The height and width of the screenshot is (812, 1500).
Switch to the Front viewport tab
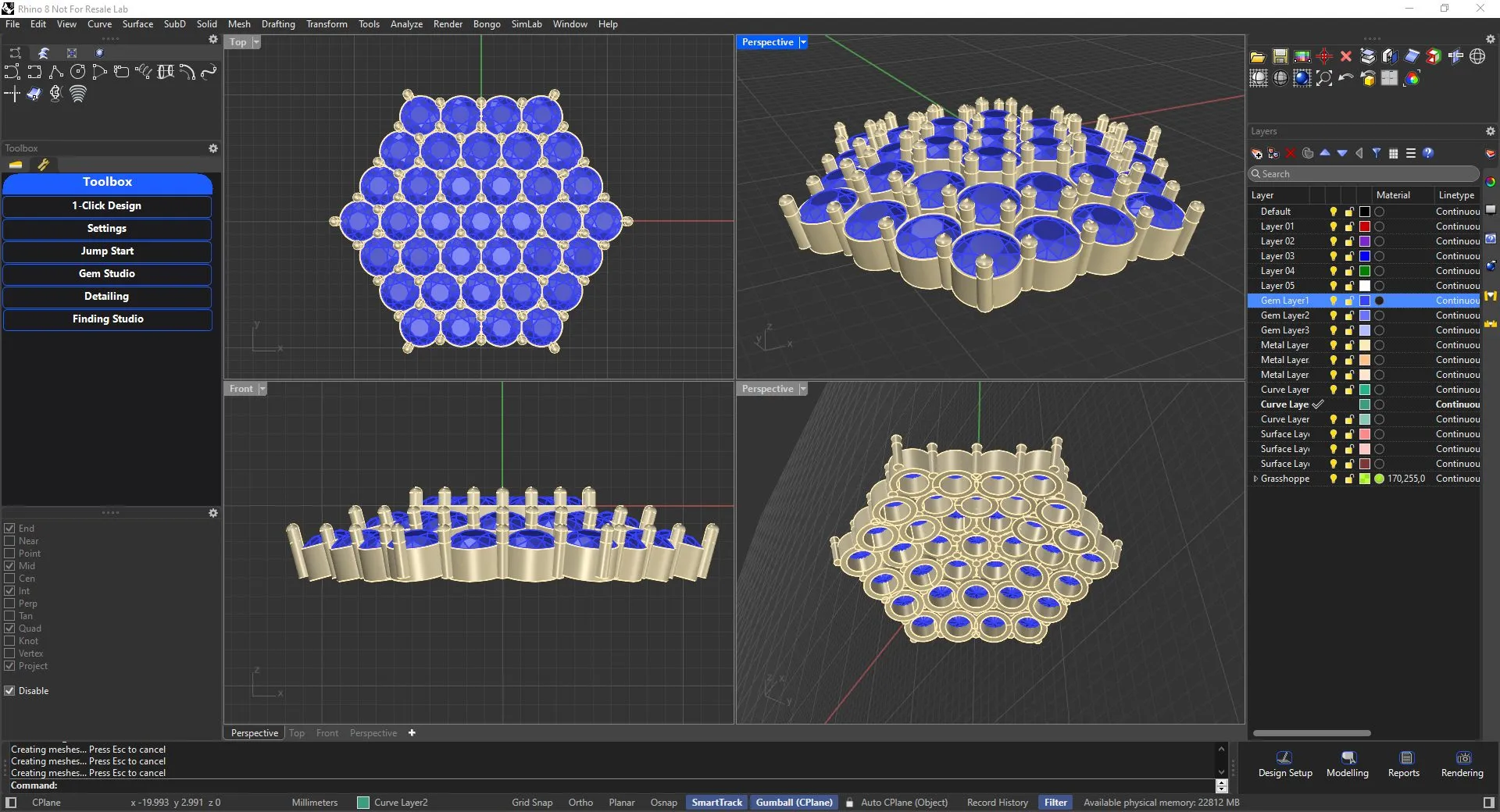(327, 733)
